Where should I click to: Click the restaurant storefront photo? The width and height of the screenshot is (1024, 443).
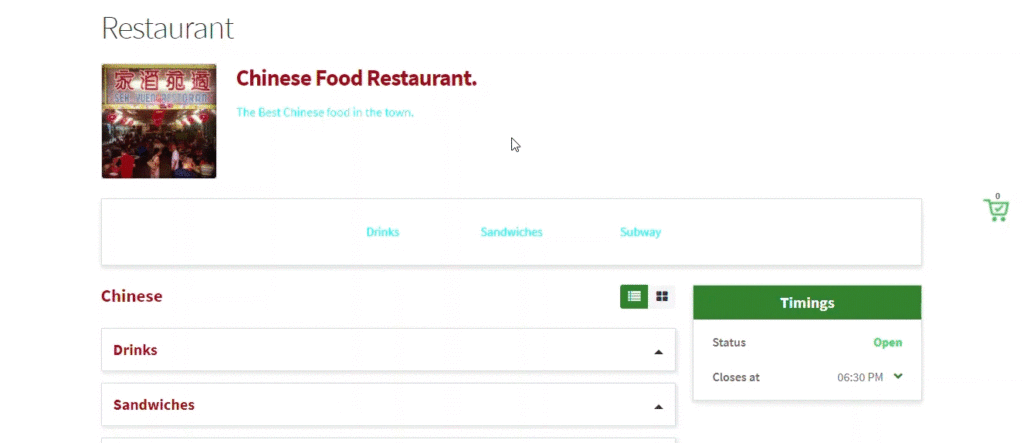pyautogui.click(x=159, y=121)
